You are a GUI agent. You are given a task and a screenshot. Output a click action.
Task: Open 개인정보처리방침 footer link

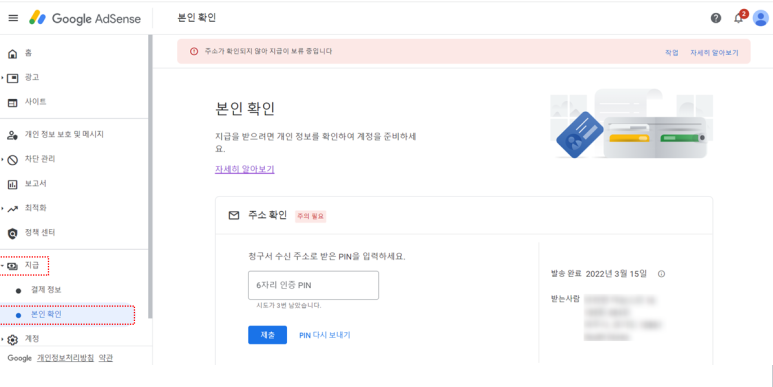coord(65,358)
